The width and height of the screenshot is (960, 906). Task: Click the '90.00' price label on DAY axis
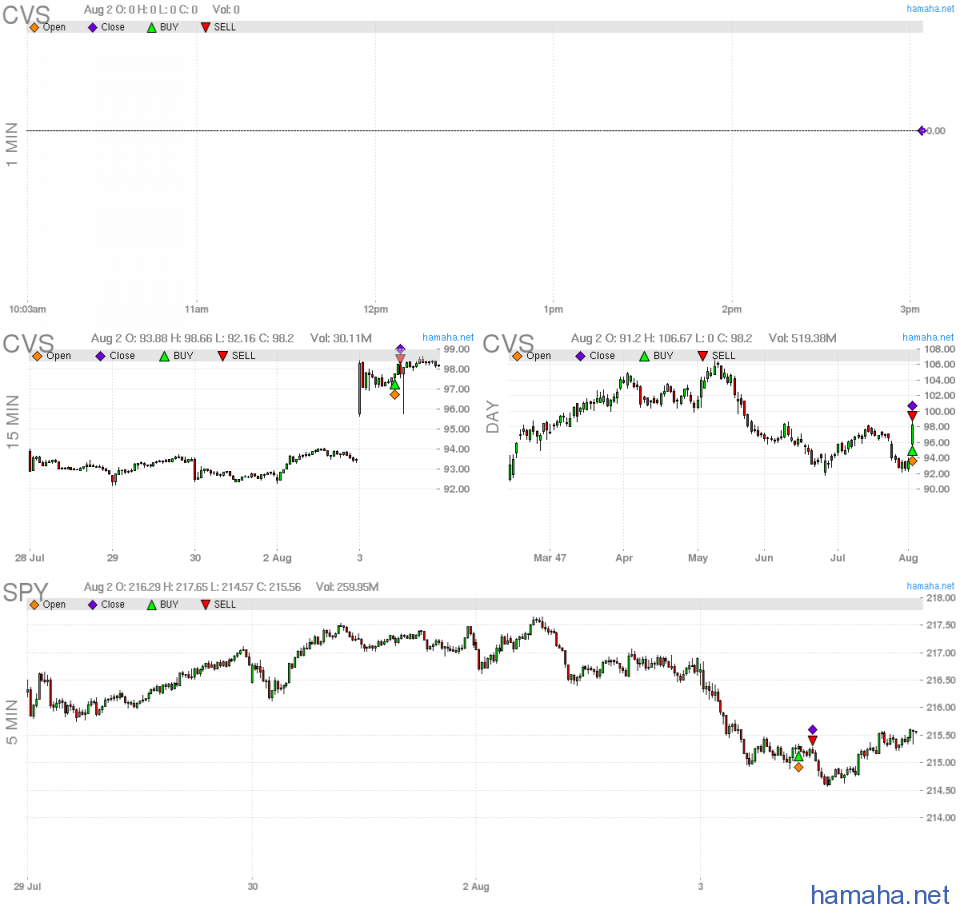click(937, 489)
